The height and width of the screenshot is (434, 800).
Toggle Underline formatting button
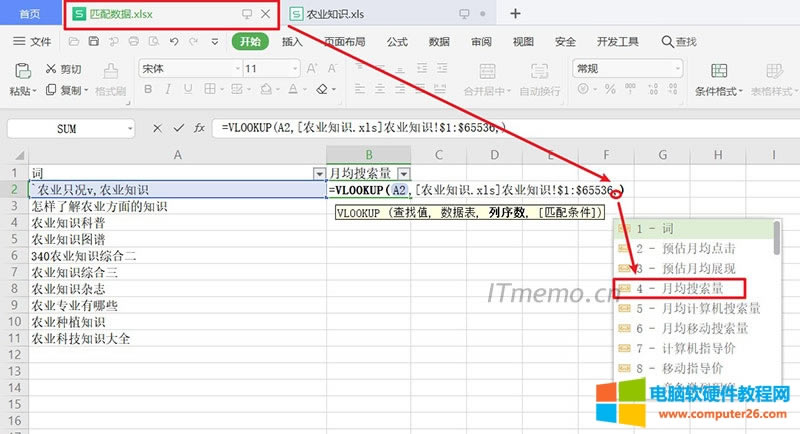[x=190, y=90]
